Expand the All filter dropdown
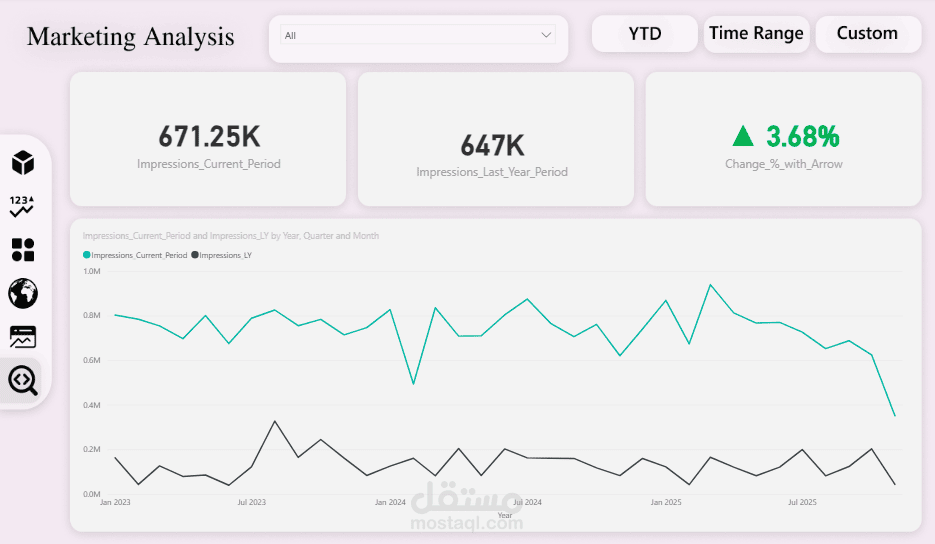The width and height of the screenshot is (935, 544). point(418,35)
